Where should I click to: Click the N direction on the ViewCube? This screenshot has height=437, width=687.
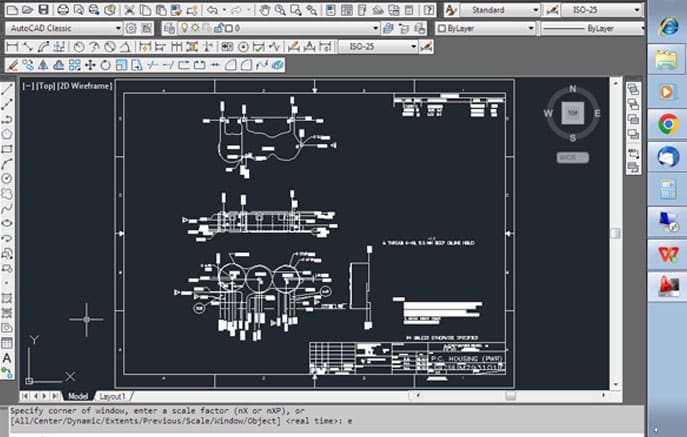(573, 89)
